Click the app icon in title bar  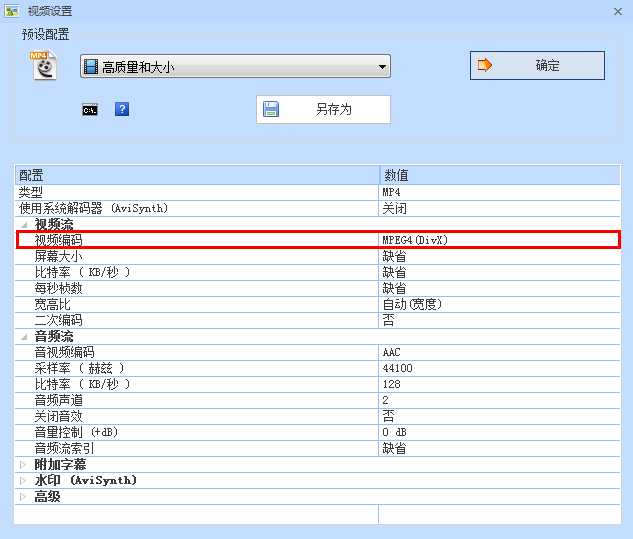point(11,10)
